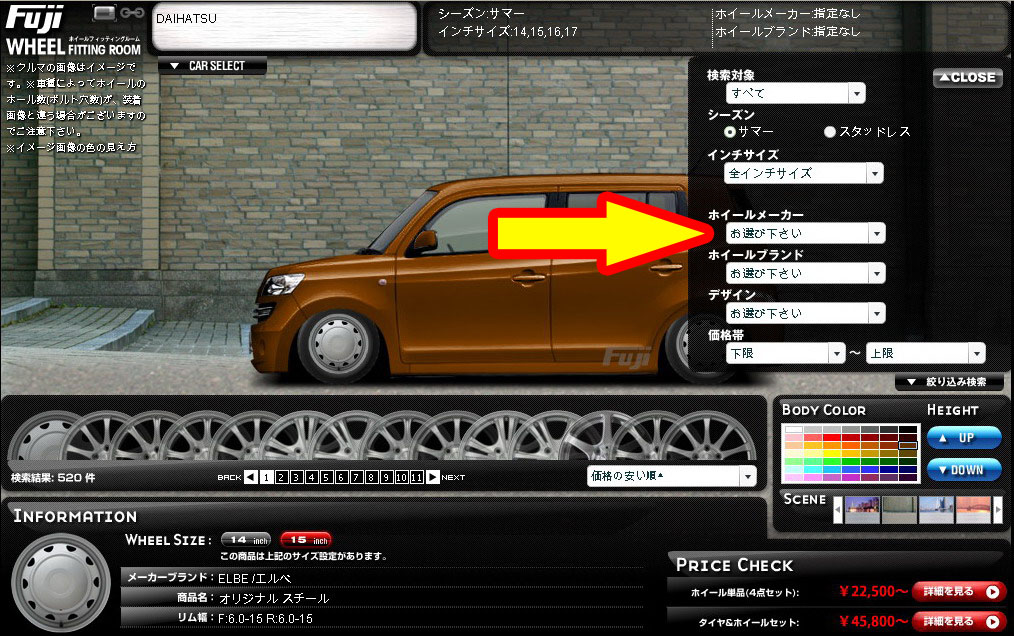Click 詳細を見る for tire and wheel set
1014x636 pixels.
[959, 622]
